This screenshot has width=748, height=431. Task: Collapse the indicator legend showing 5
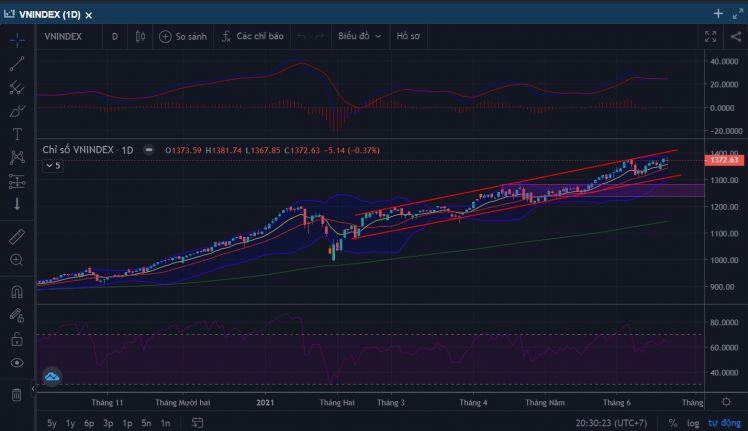(x=53, y=166)
